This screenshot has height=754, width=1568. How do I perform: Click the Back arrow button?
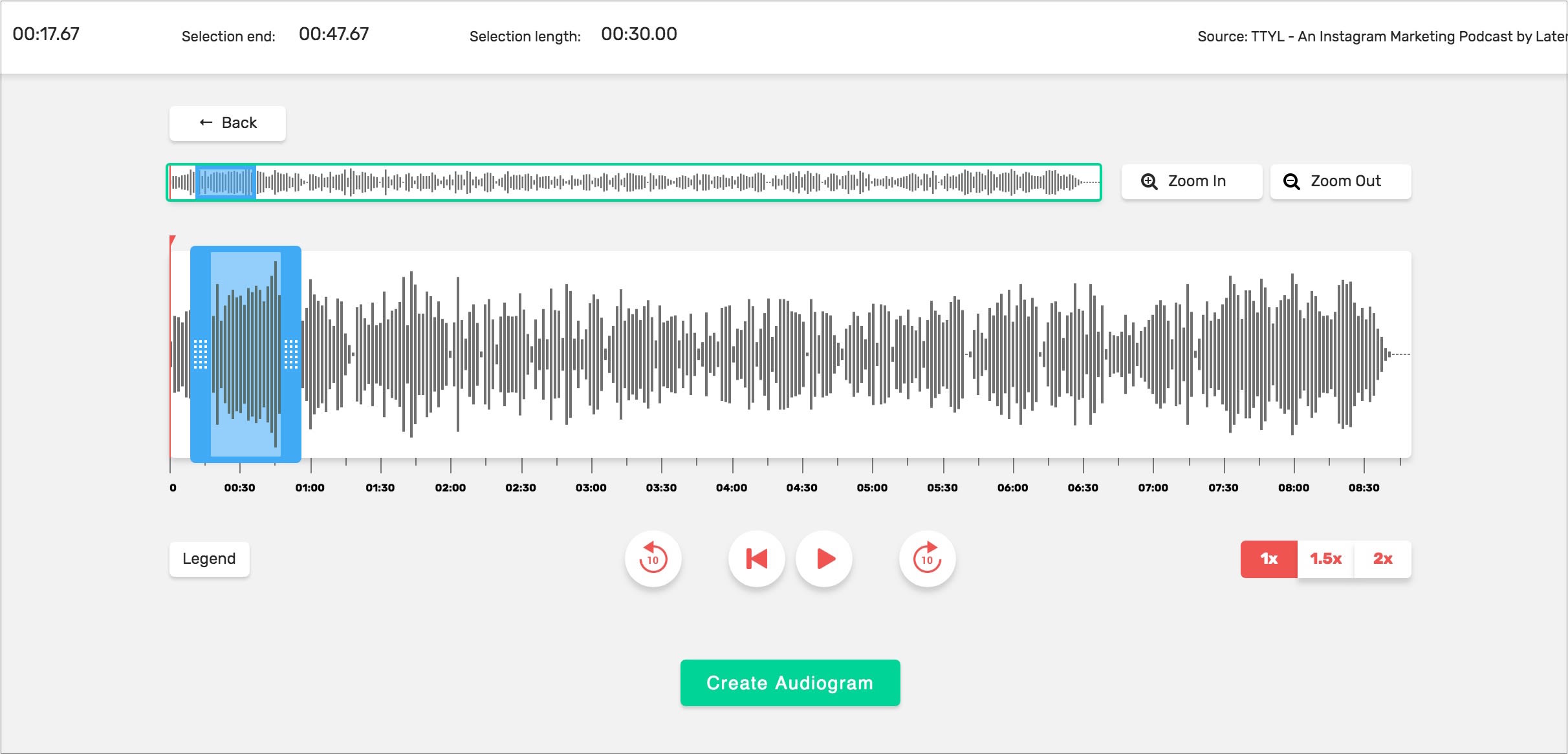click(x=227, y=123)
